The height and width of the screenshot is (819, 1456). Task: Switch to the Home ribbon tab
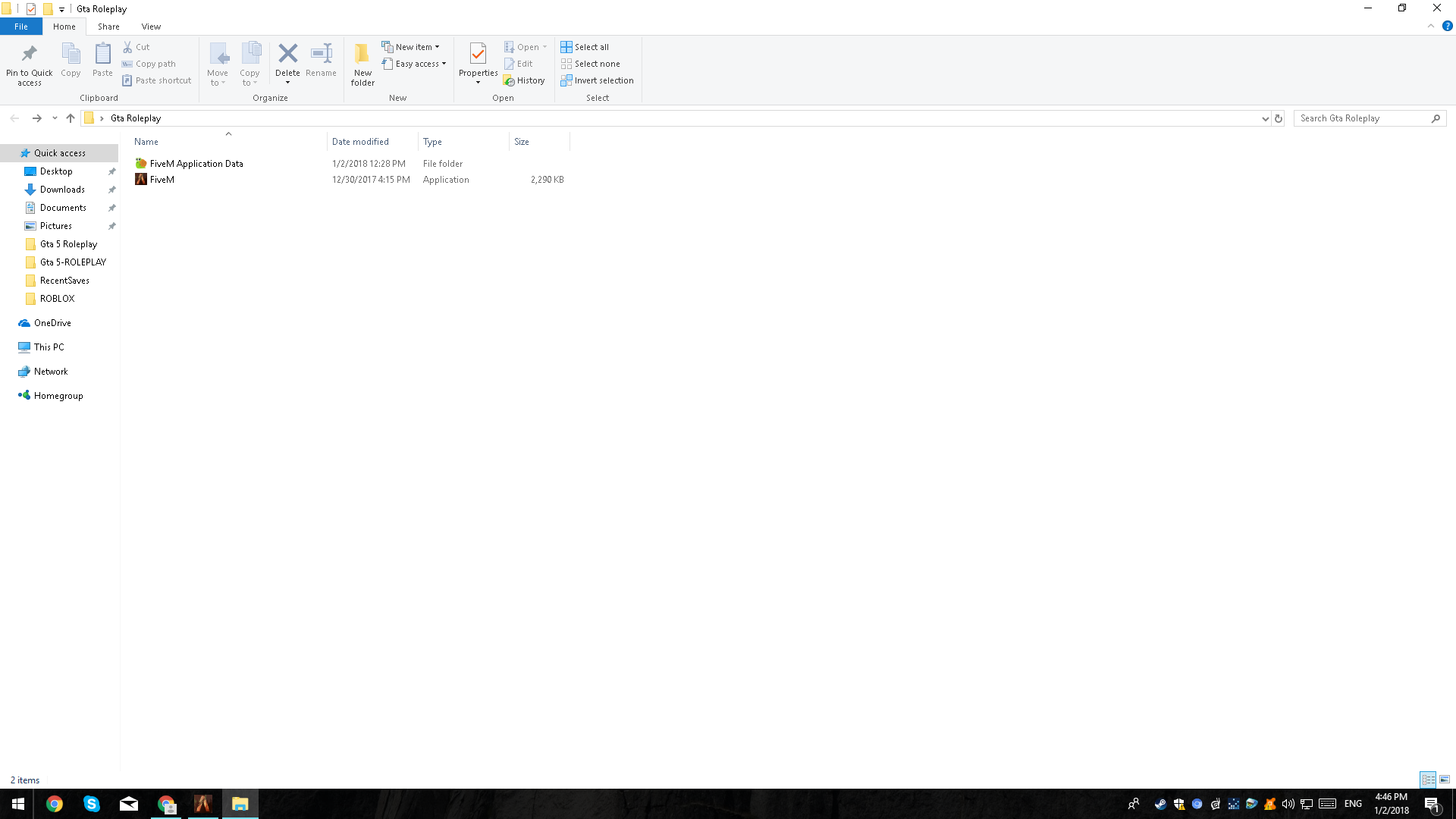coord(64,27)
